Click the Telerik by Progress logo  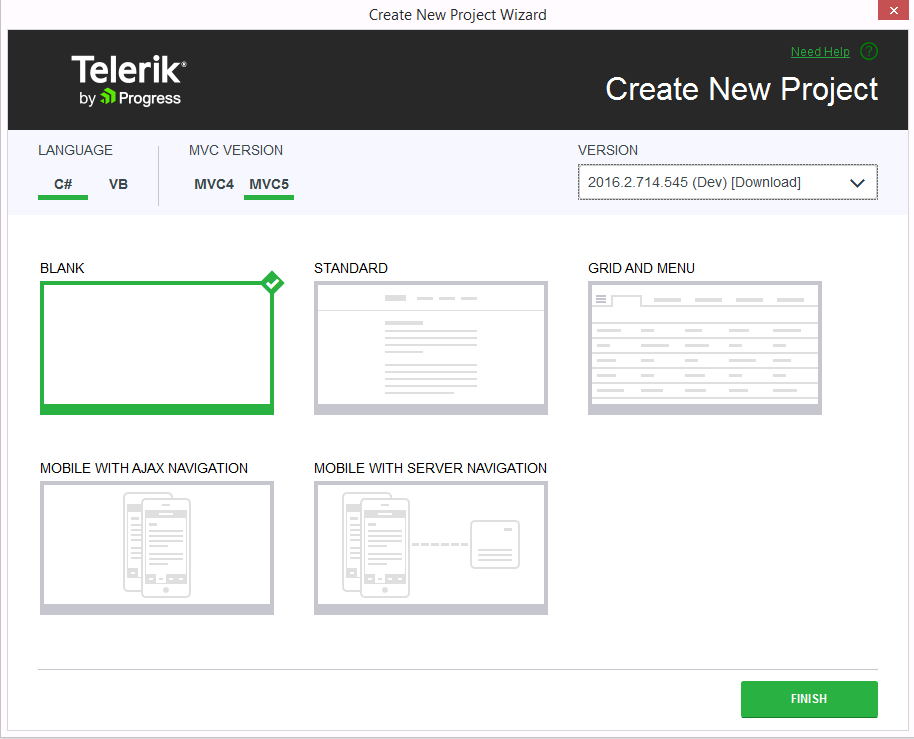coord(129,80)
